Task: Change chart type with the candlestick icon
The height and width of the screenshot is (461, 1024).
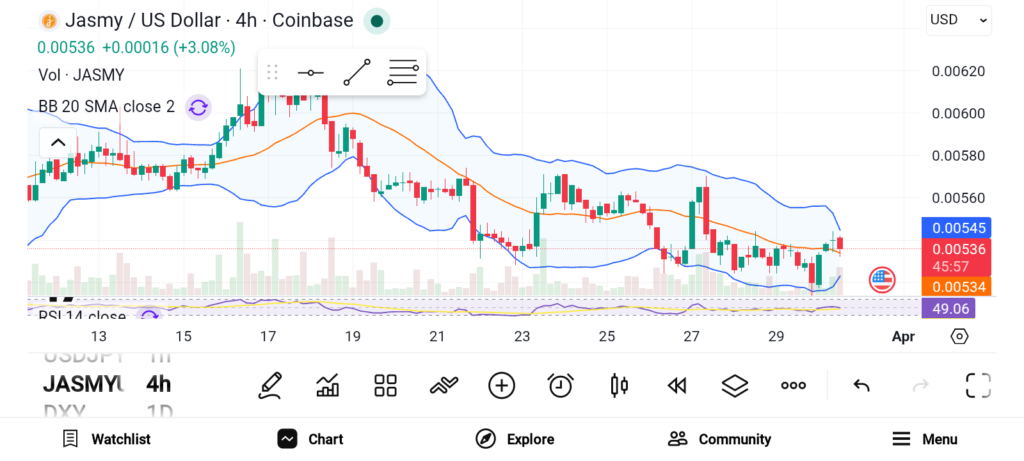Action: [618, 385]
